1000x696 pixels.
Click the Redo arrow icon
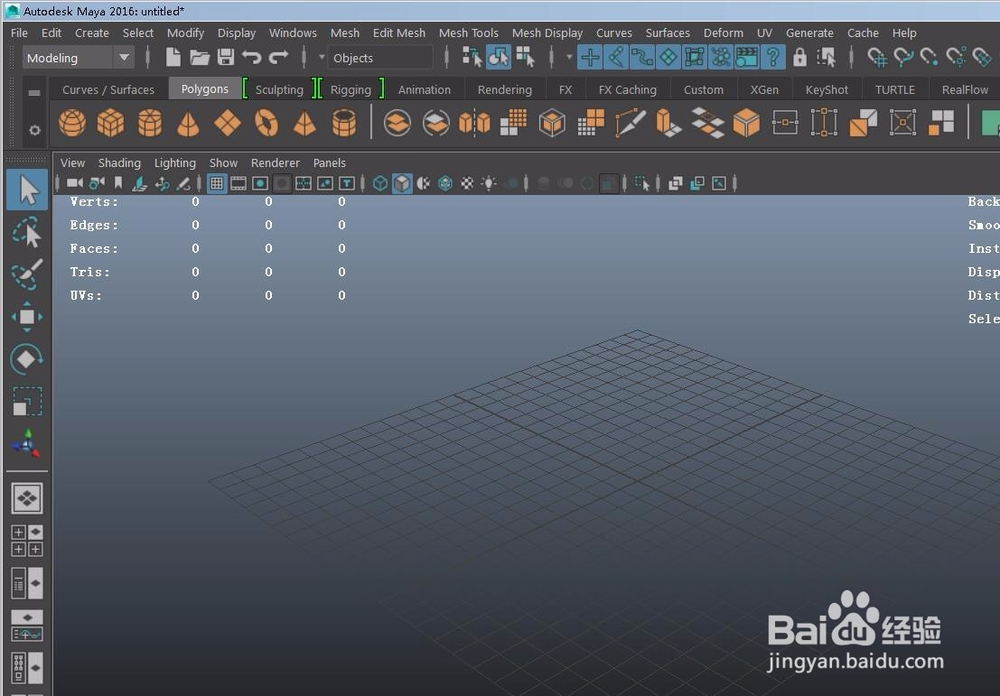click(x=279, y=57)
